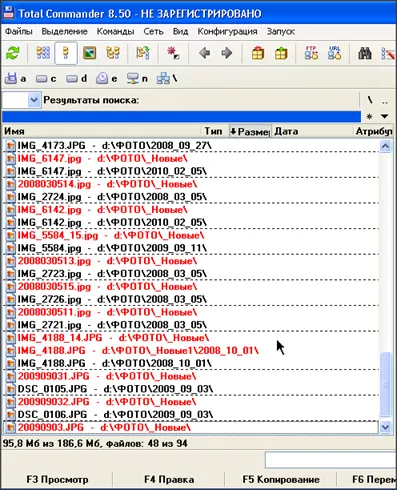Select IMG_2721.jpg file row

click(192, 325)
